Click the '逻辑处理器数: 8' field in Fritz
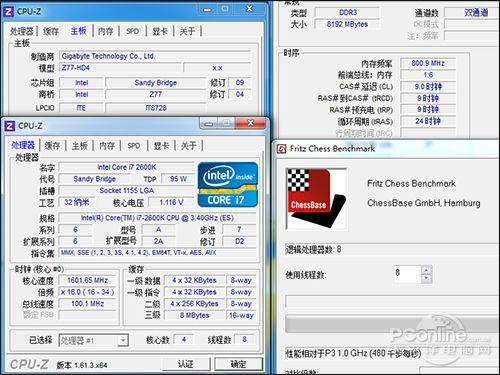Viewport: 500px width, 375px height. [392, 249]
